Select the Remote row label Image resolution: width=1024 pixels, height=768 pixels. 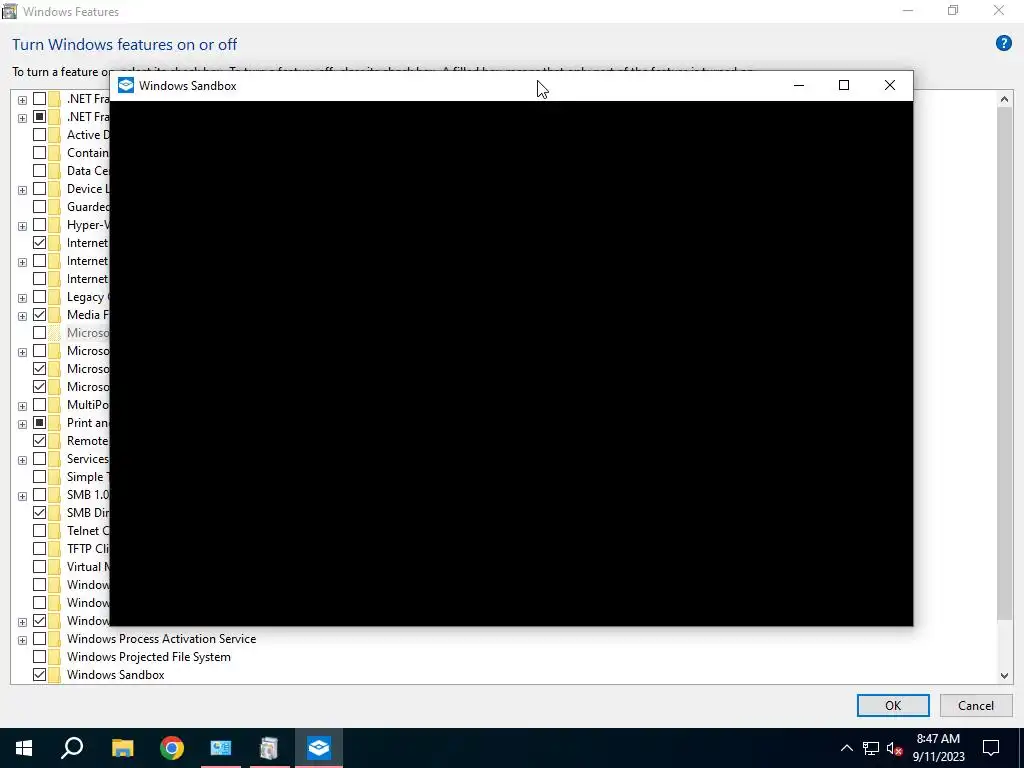point(88,441)
